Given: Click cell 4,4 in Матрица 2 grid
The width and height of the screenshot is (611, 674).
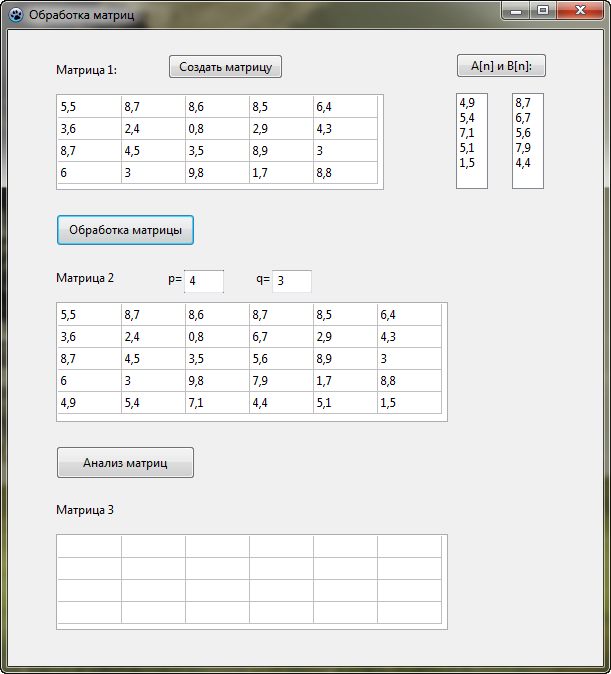Looking at the screenshot, I should point(282,402).
